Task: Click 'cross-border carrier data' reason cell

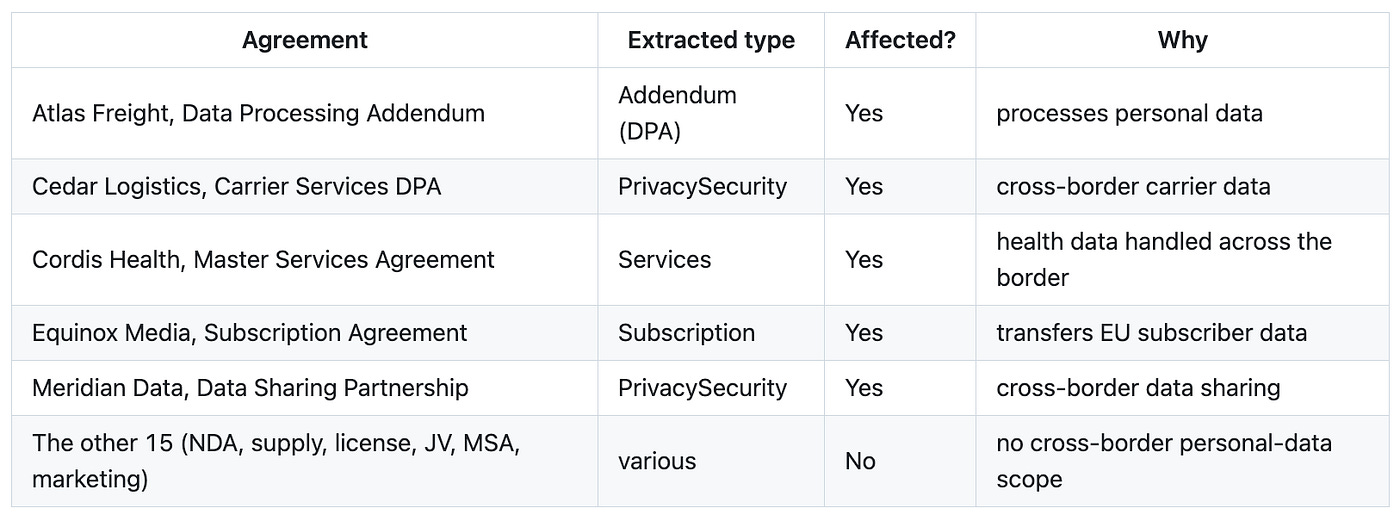Action: point(1182,186)
